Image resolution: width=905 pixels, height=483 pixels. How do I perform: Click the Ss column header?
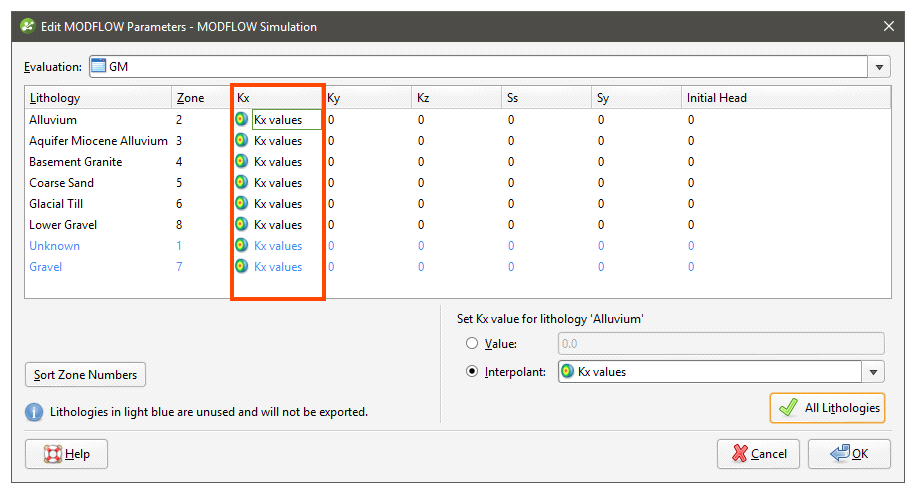(x=547, y=98)
